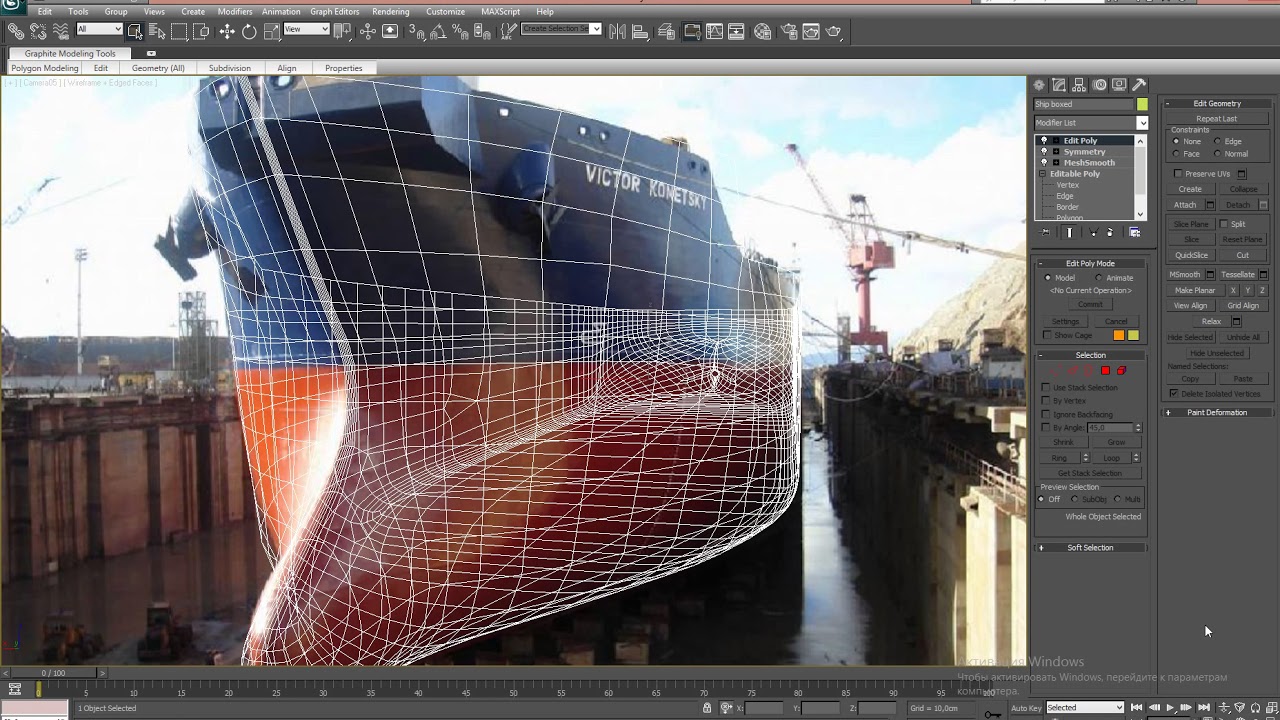Image resolution: width=1280 pixels, height=720 pixels.
Task: Toggle the Angle Snap icon
Action: pos(439,32)
